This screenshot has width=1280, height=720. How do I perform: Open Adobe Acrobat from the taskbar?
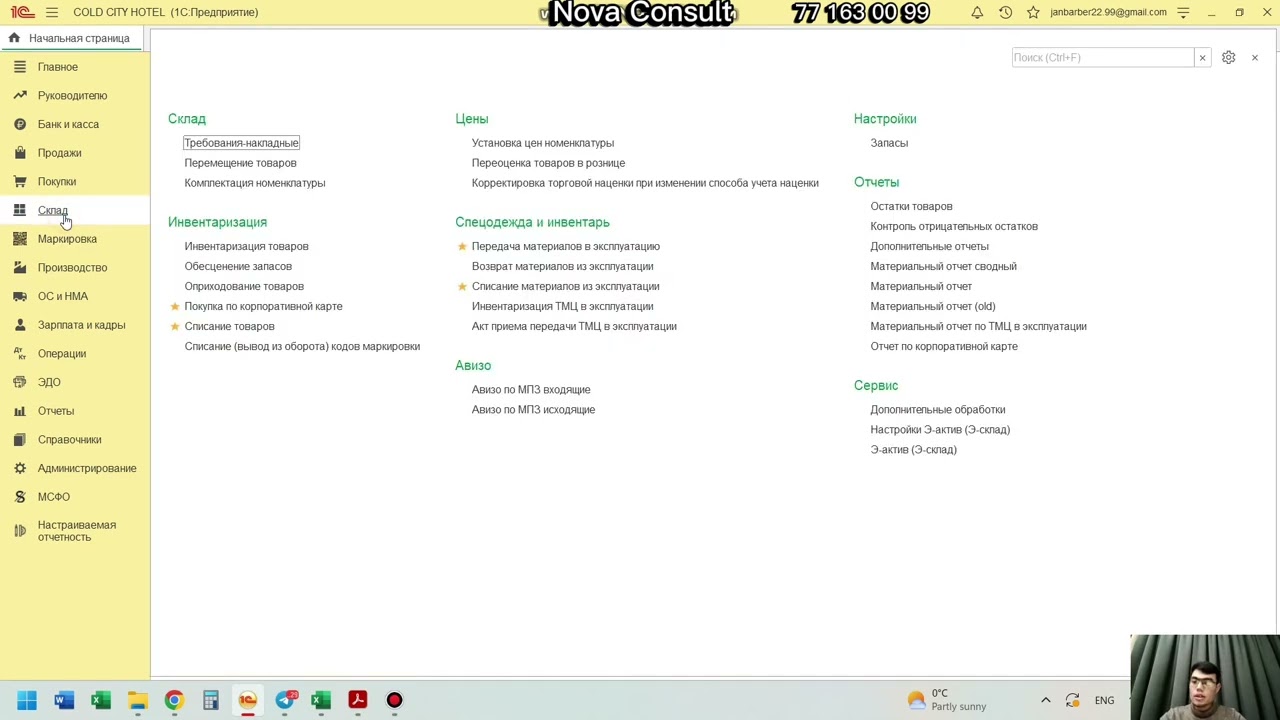point(358,700)
